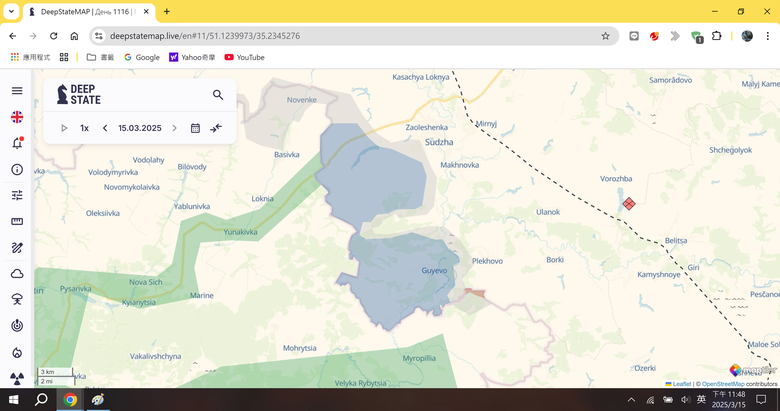Screen dimensions: 780x411
Task: Open a new browser tab
Action: [167, 11]
